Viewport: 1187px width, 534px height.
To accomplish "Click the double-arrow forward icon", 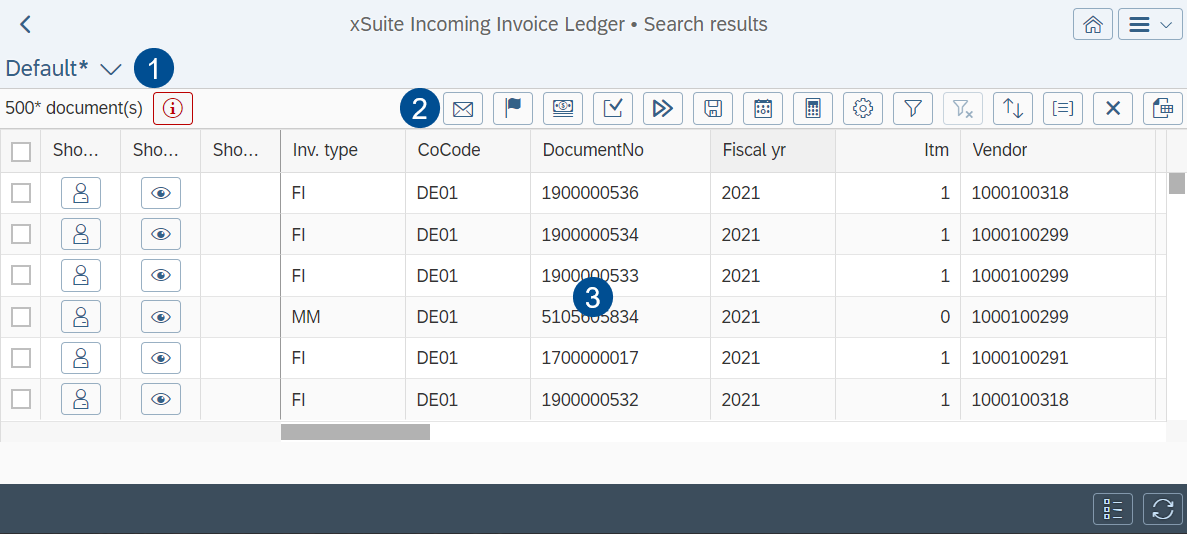I will [x=663, y=109].
